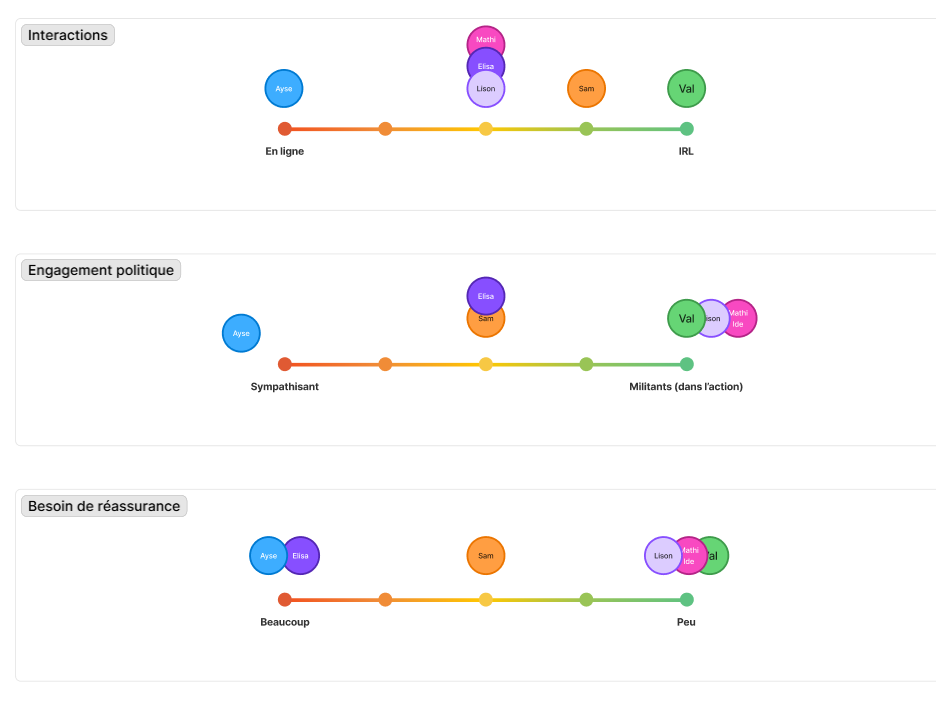Click the Engagement politique section title
The width and height of the screenshot is (936, 702).
101,270
